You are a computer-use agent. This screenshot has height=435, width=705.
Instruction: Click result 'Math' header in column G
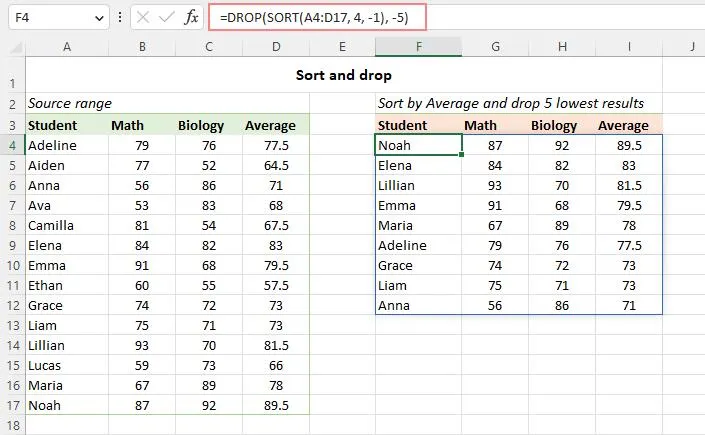point(495,126)
